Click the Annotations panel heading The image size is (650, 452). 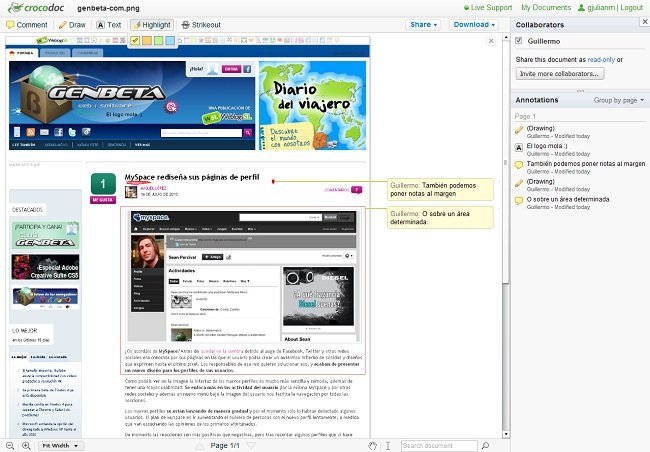[537, 100]
